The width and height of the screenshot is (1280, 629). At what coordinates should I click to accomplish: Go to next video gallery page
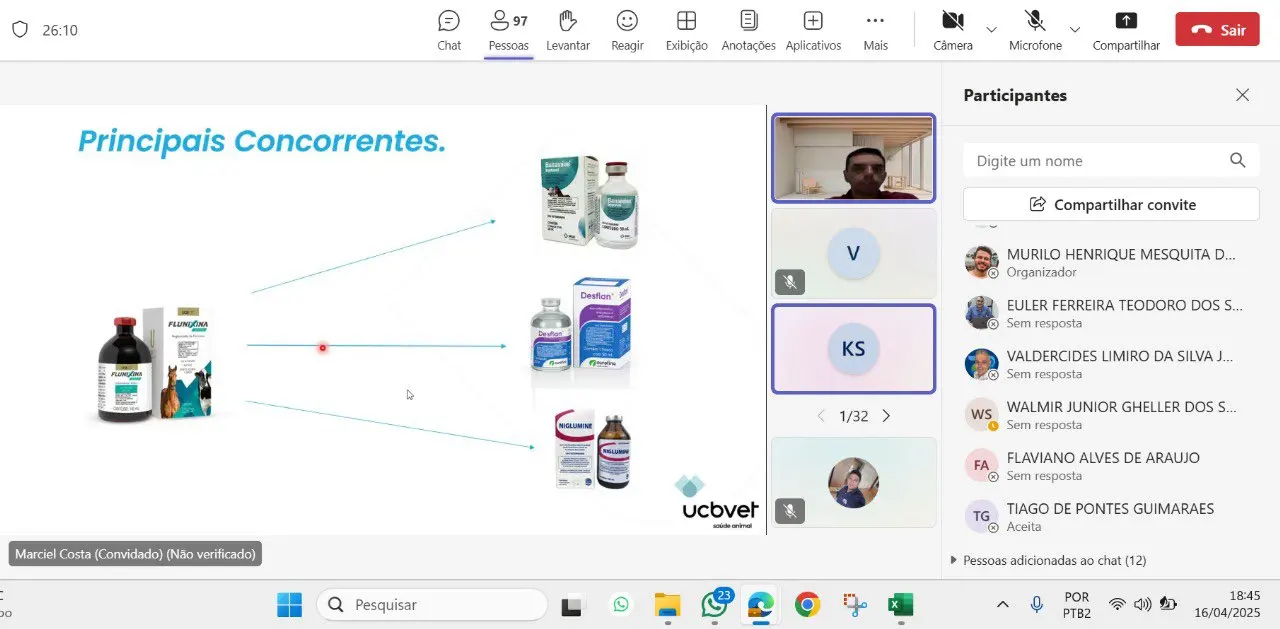886,416
